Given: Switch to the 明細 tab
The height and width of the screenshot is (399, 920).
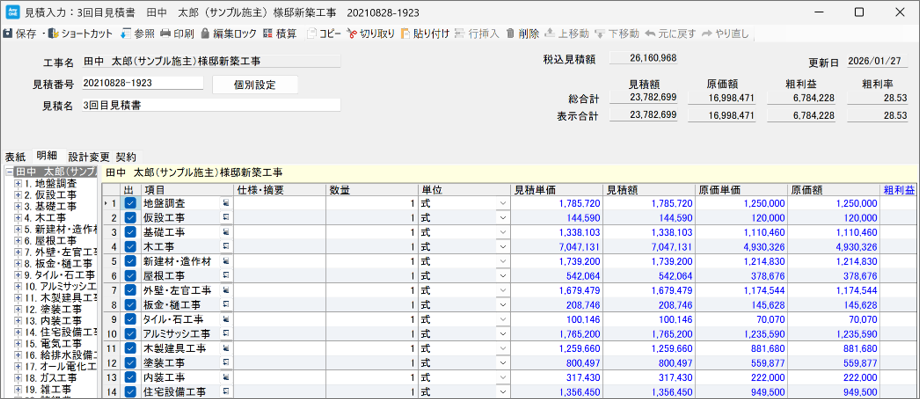Looking at the screenshot, I should tap(46, 155).
